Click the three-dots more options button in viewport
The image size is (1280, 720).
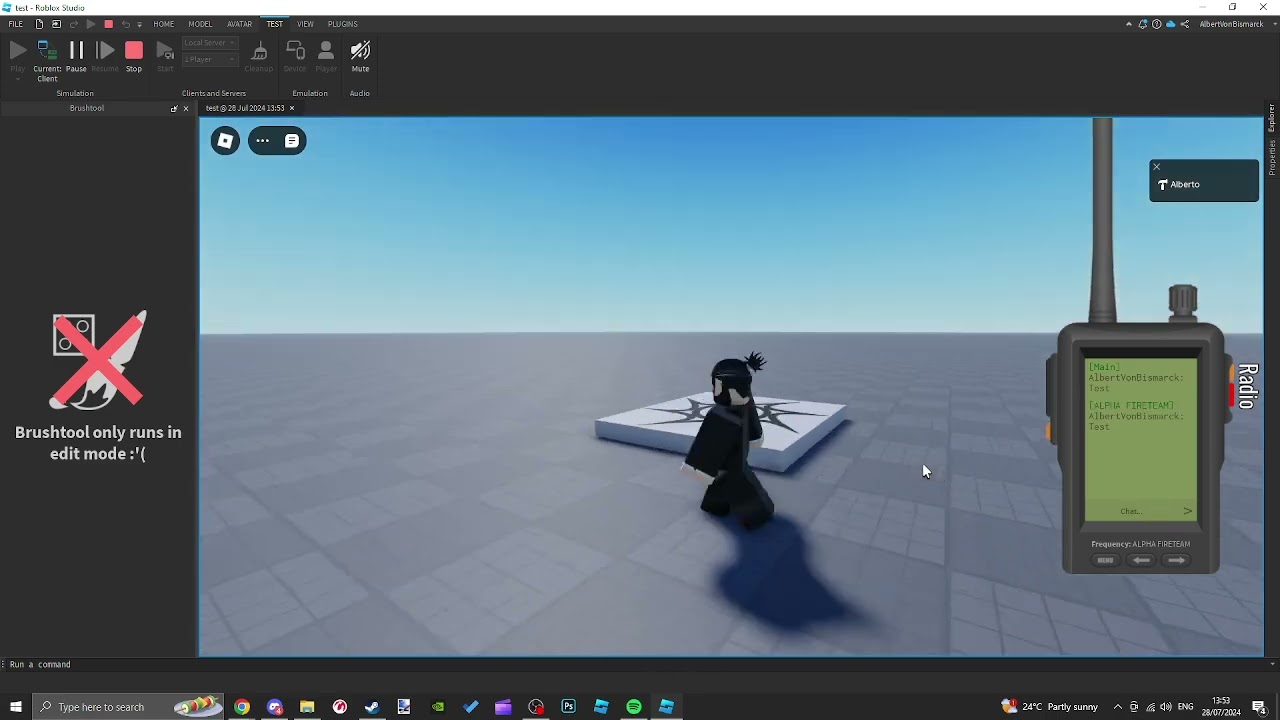pyautogui.click(x=263, y=141)
